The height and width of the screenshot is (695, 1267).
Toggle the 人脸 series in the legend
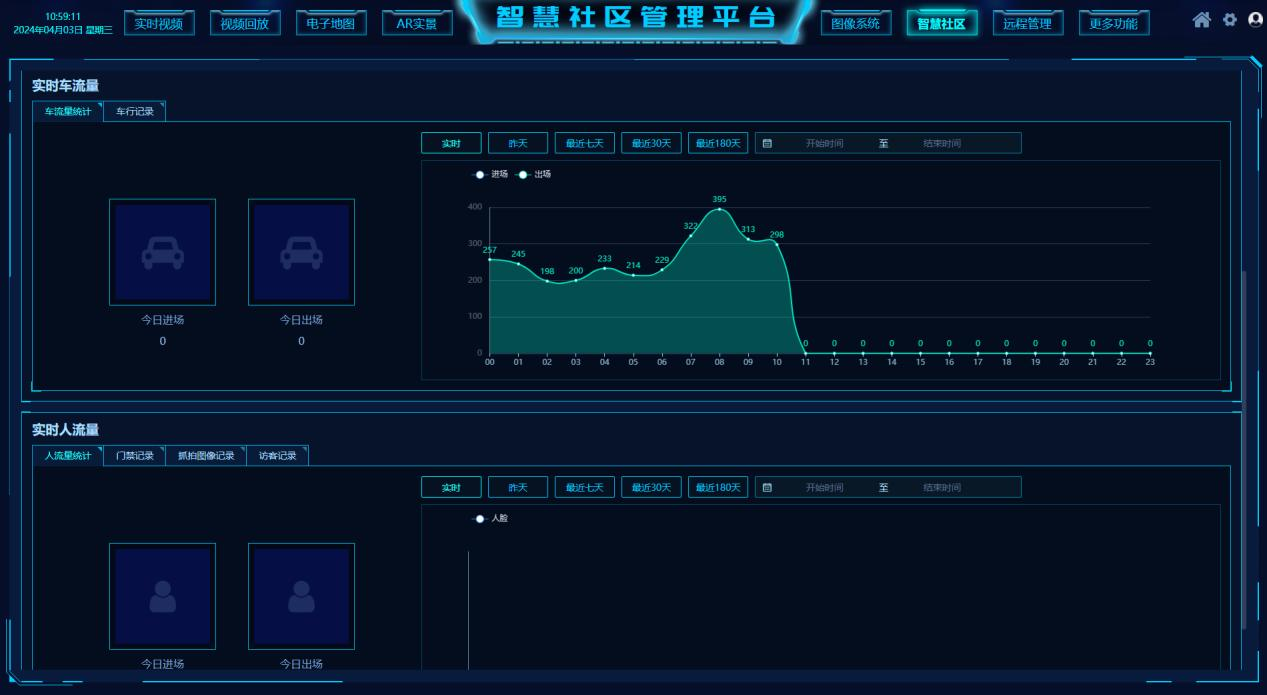click(490, 518)
